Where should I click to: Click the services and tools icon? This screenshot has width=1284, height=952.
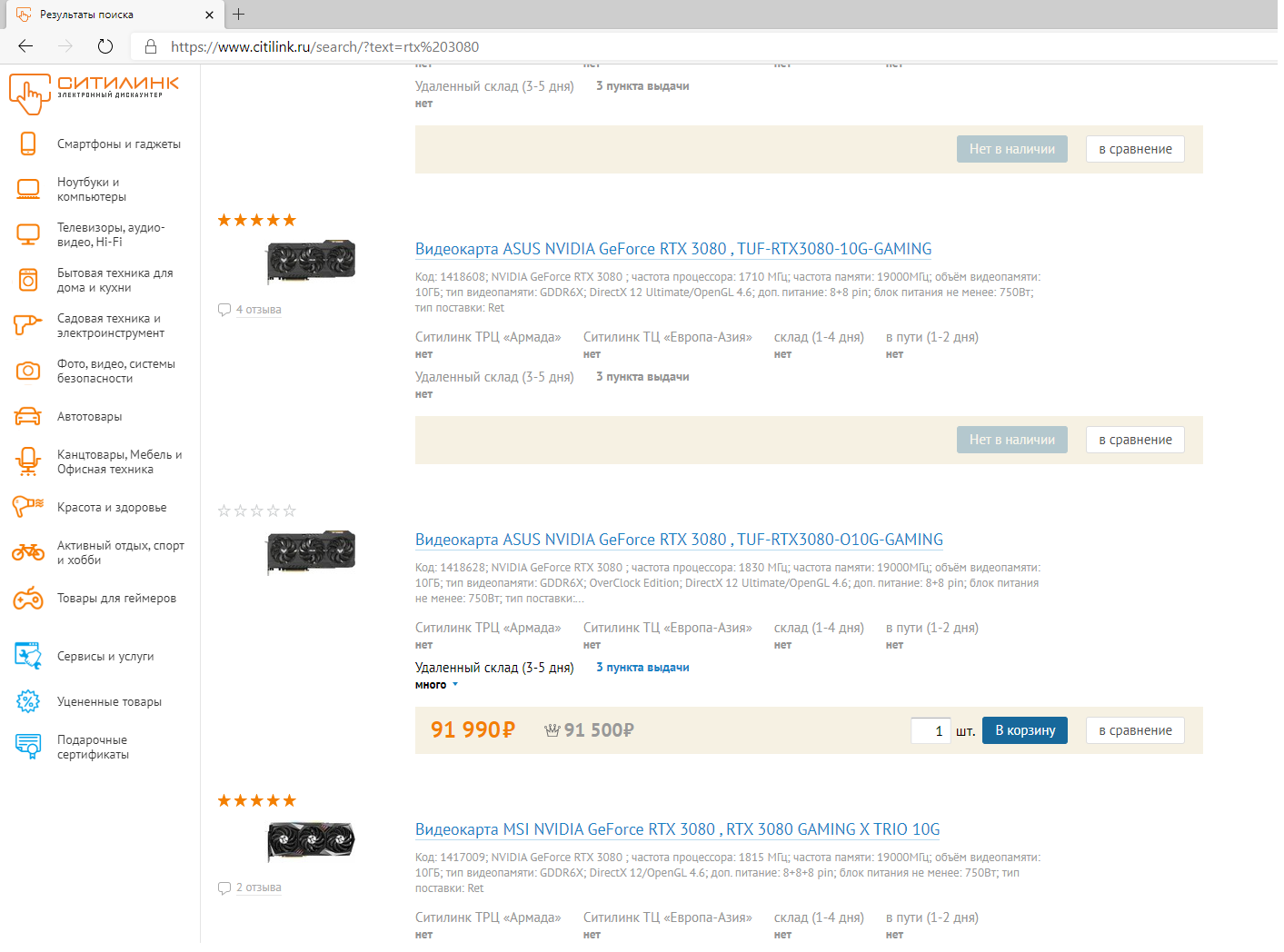pos(28,656)
